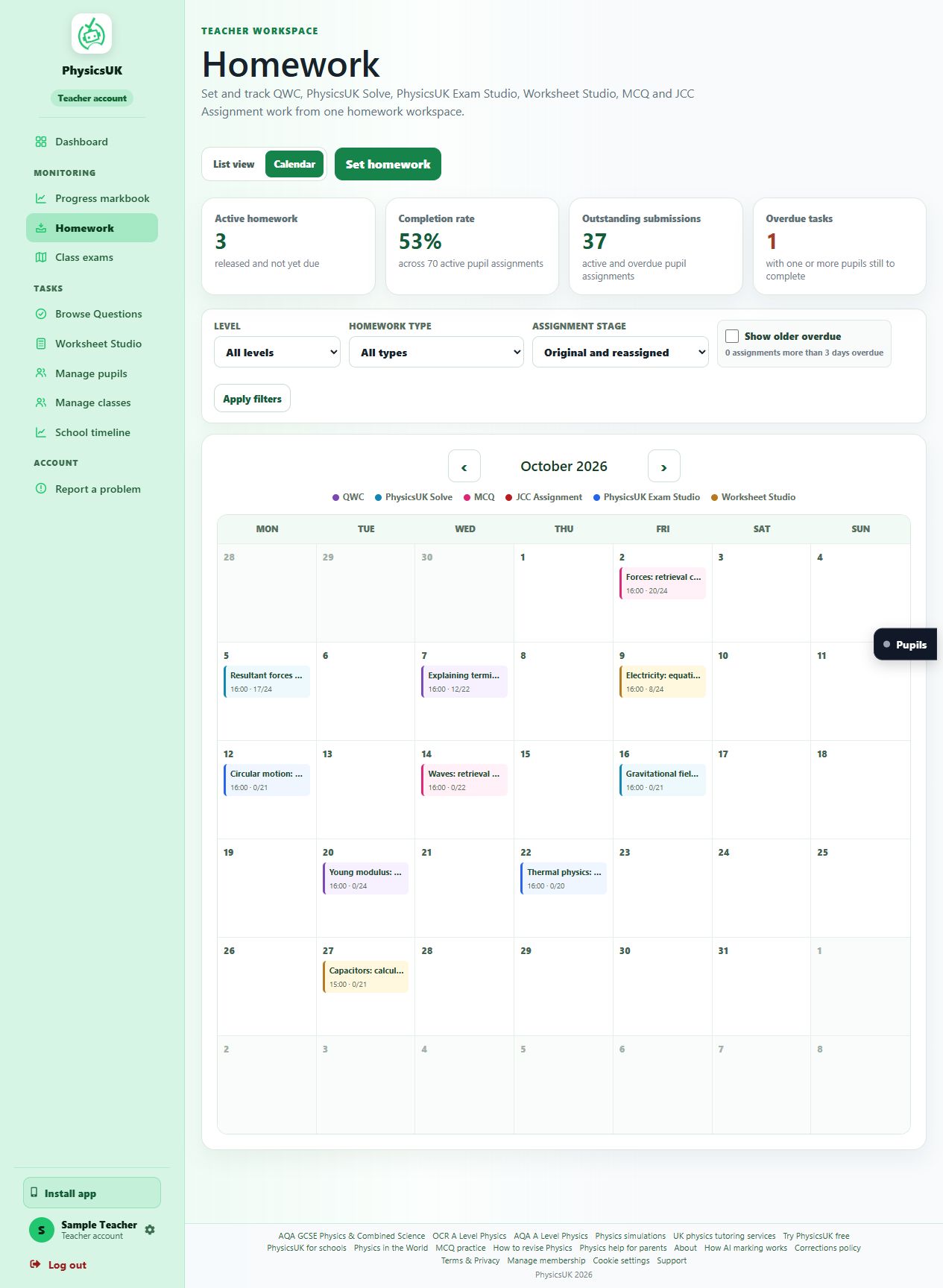Click the Log out arrow icon
This screenshot has width=943, height=1288.
tap(35, 1264)
